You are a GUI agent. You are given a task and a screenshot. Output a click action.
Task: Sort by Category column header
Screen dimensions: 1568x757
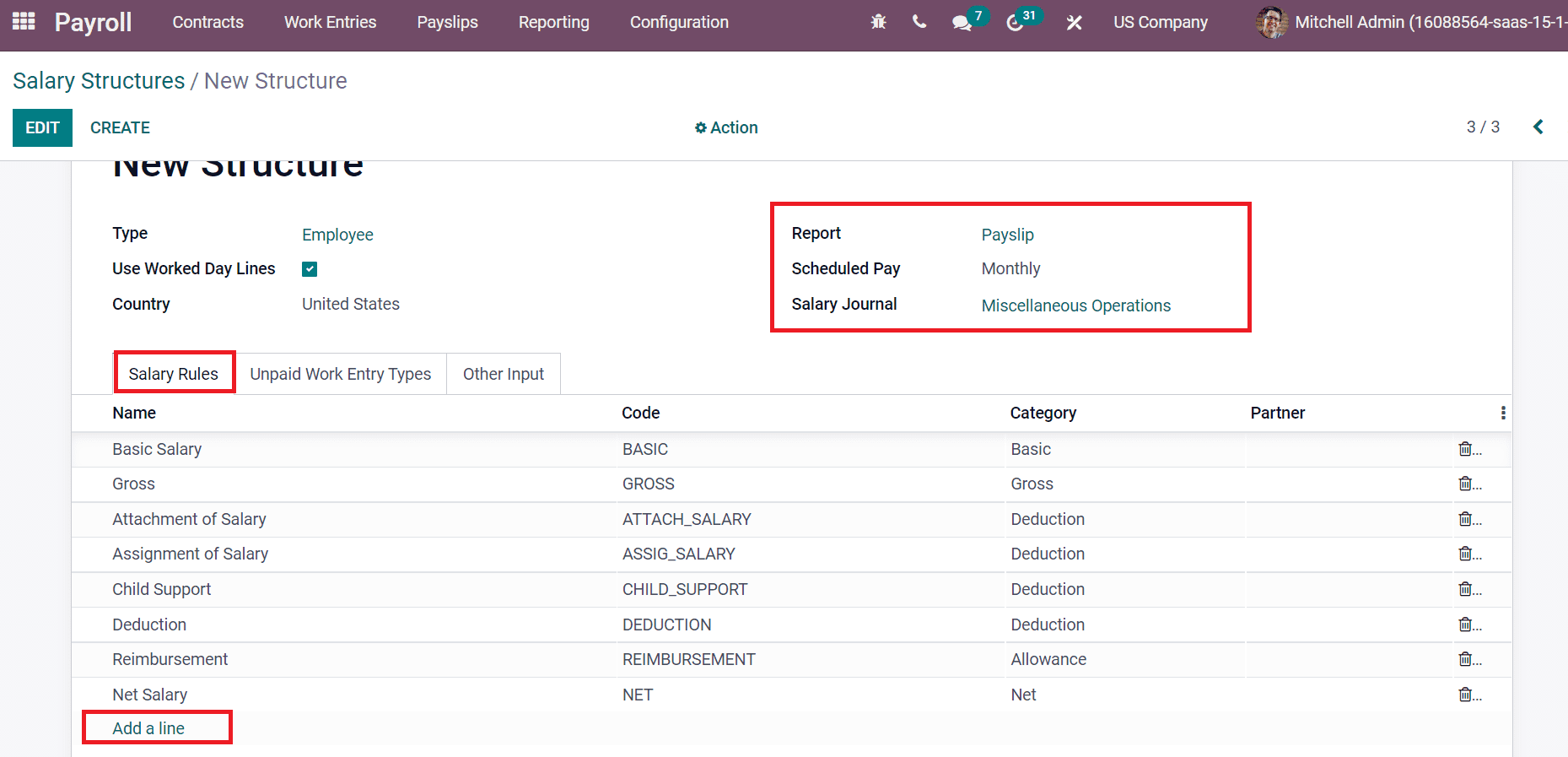coord(1043,413)
